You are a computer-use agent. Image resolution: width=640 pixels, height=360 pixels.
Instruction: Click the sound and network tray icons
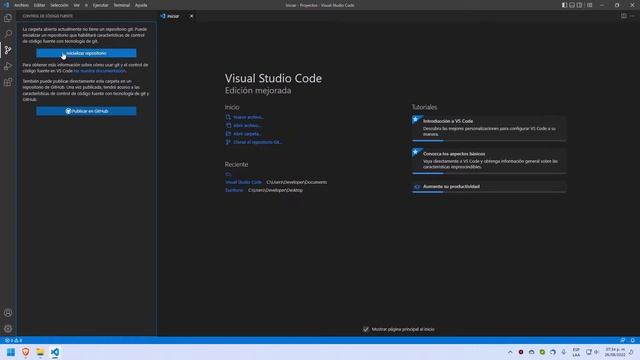592,352
